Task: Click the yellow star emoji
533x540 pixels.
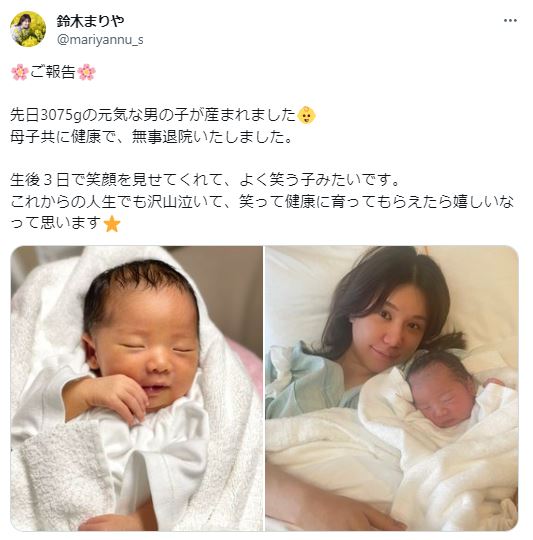Action: [112, 224]
